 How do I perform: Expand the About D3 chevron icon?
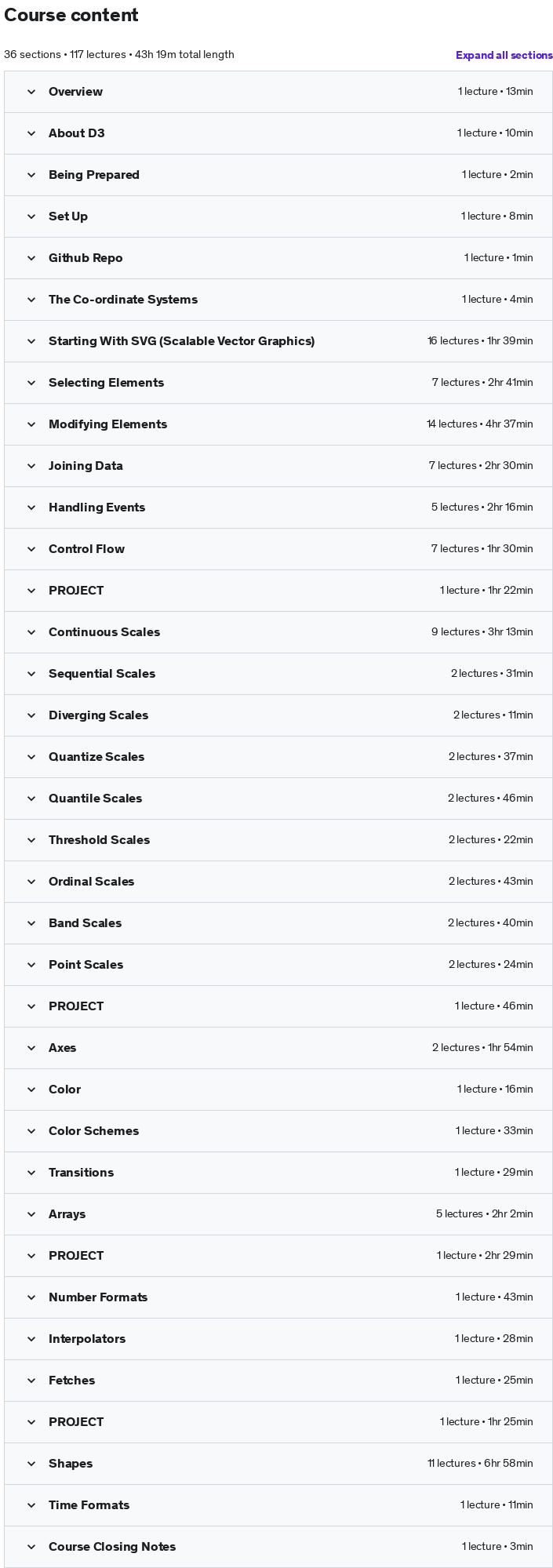[31, 133]
